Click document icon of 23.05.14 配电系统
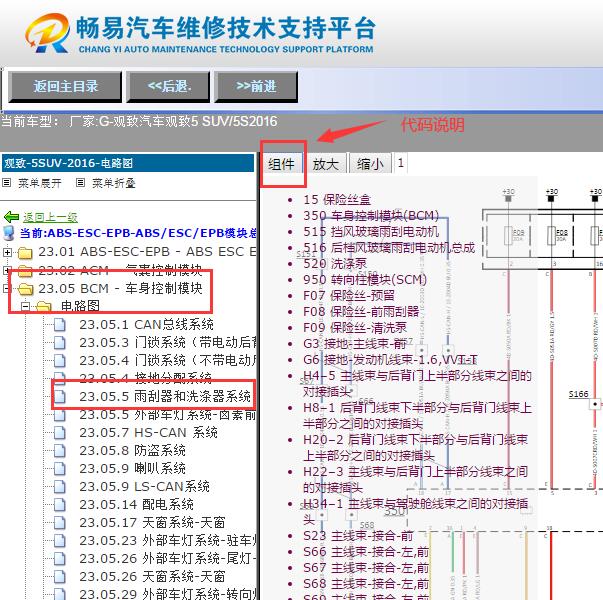 (x=60, y=504)
